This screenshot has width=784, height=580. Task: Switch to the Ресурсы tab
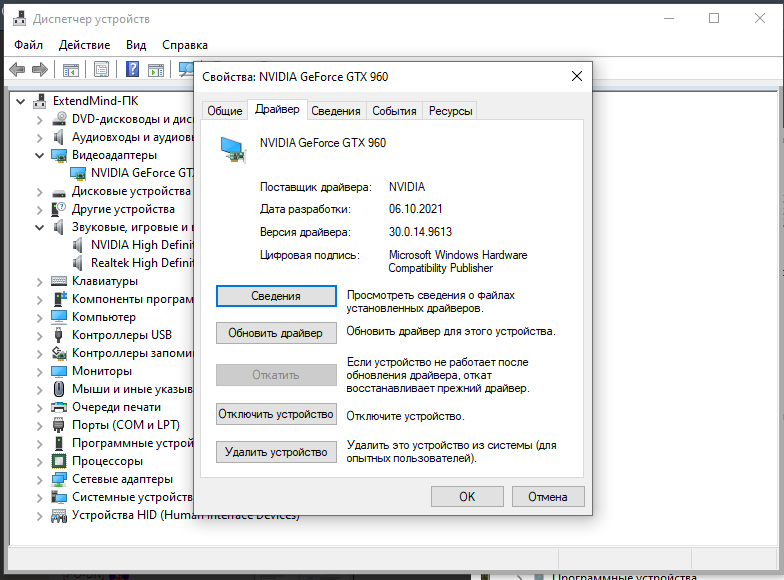coord(450,111)
